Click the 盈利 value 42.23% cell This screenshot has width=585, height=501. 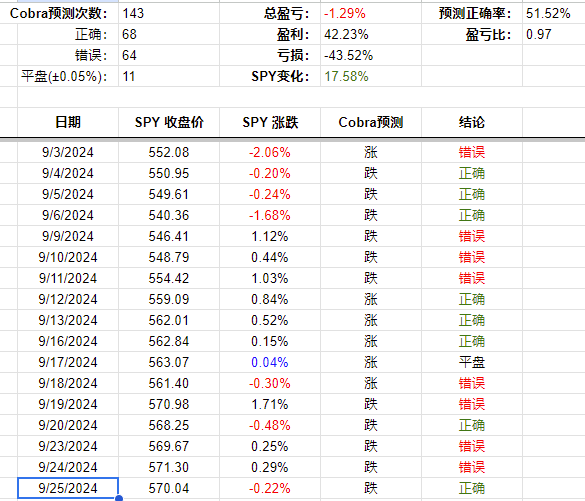pos(371,34)
